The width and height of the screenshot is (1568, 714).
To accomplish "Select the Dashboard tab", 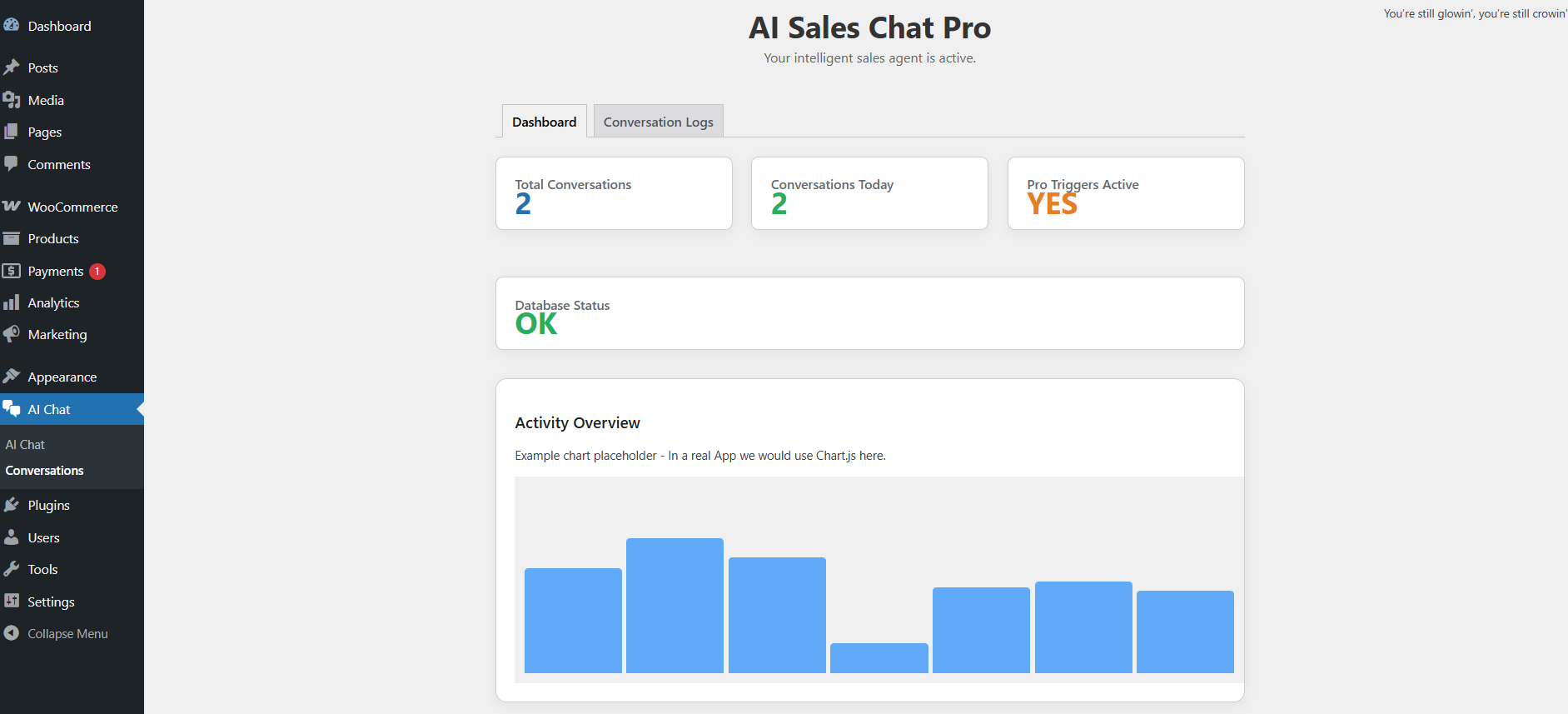I will pos(544,122).
